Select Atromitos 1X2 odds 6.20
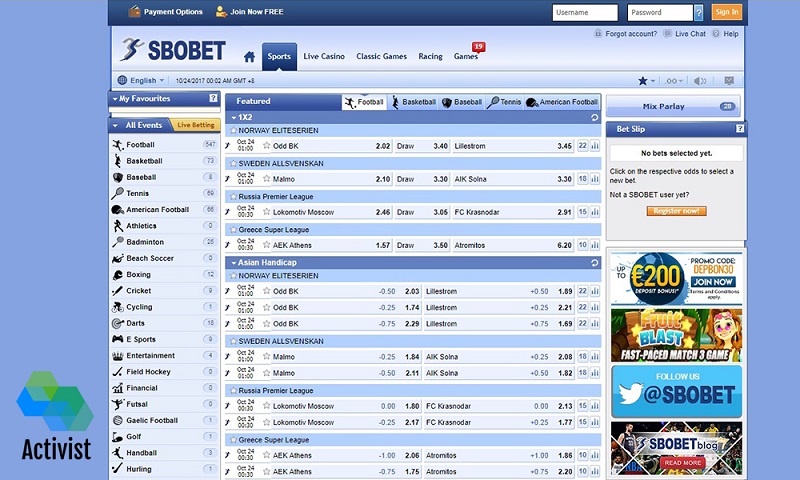The image size is (800, 480). pos(564,245)
